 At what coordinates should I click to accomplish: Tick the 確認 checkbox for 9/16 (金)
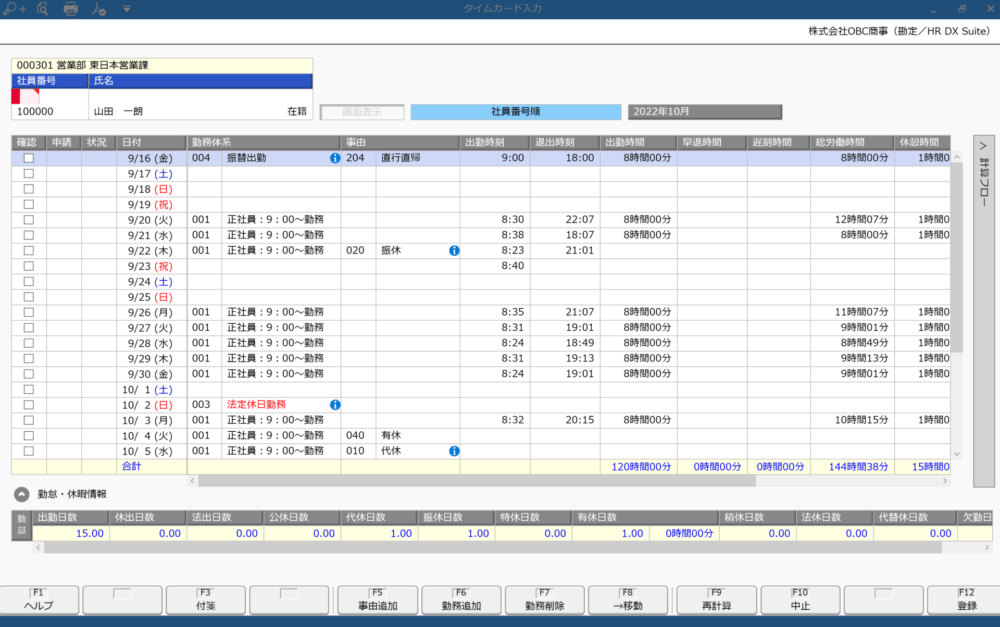coord(29,158)
